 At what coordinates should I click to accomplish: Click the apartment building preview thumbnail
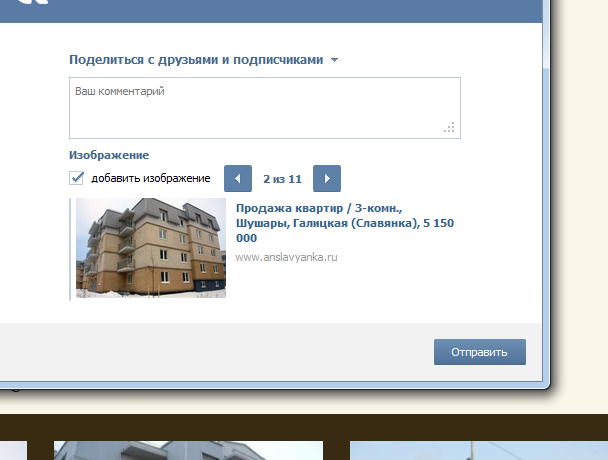[151, 248]
